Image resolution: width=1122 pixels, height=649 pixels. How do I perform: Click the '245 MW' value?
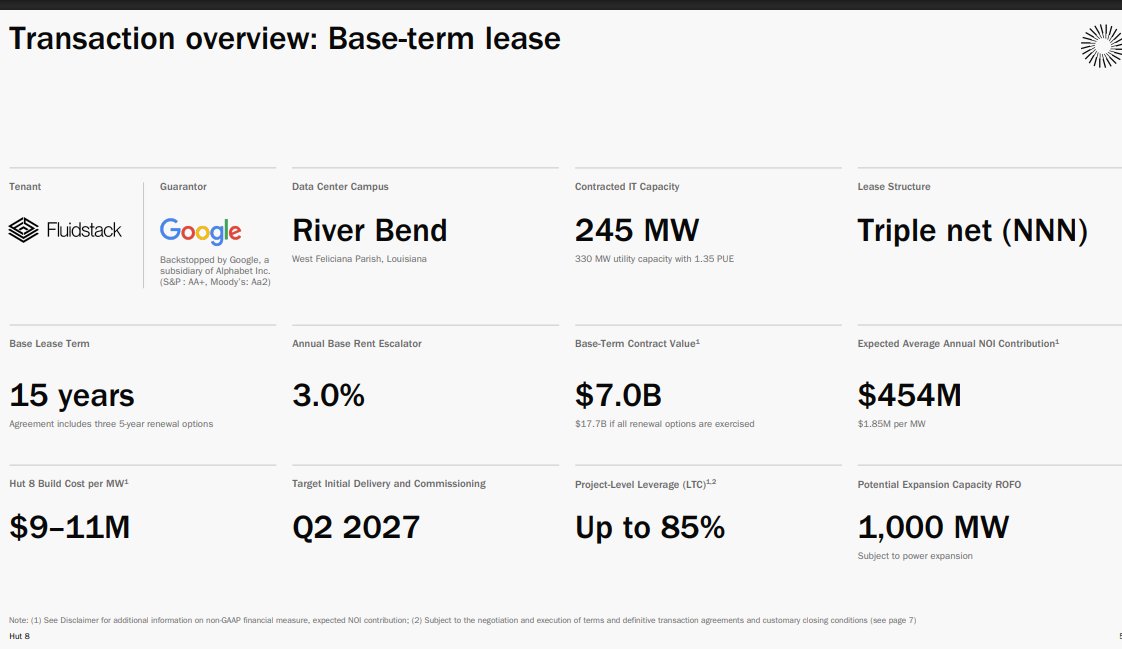[637, 230]
